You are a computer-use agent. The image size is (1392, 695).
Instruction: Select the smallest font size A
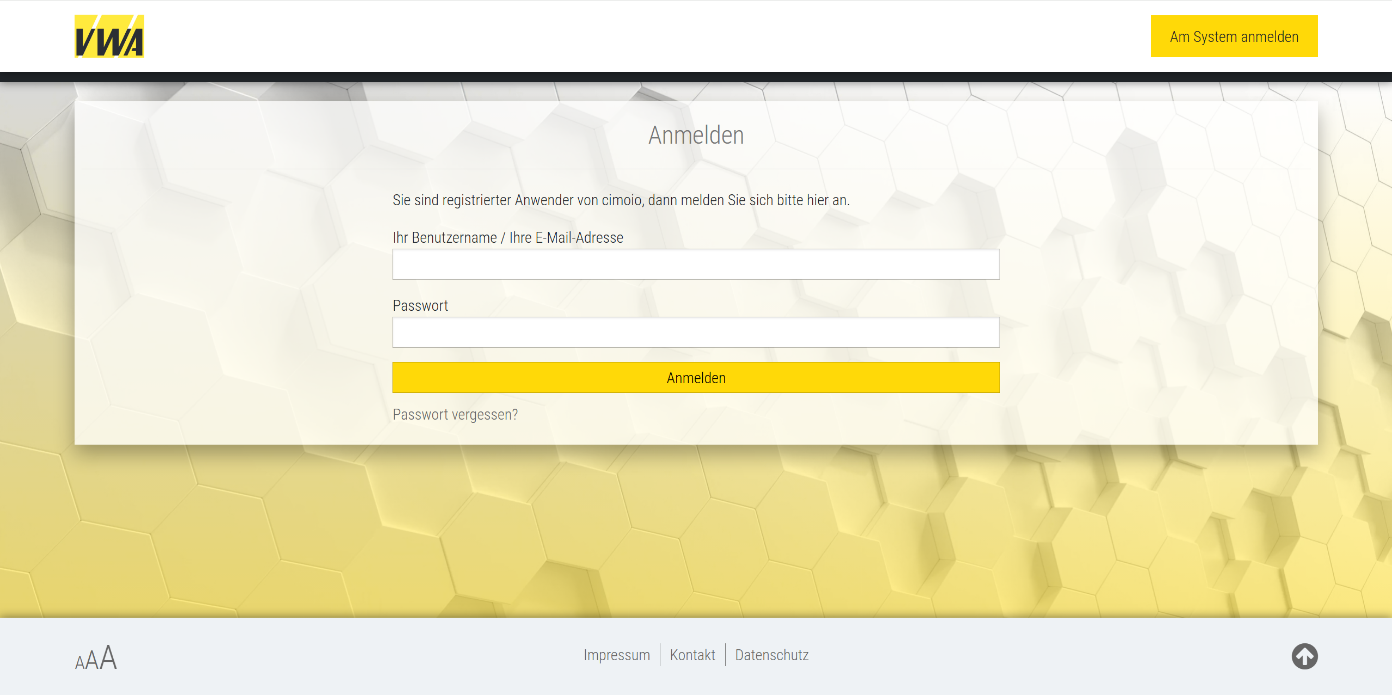79,663
